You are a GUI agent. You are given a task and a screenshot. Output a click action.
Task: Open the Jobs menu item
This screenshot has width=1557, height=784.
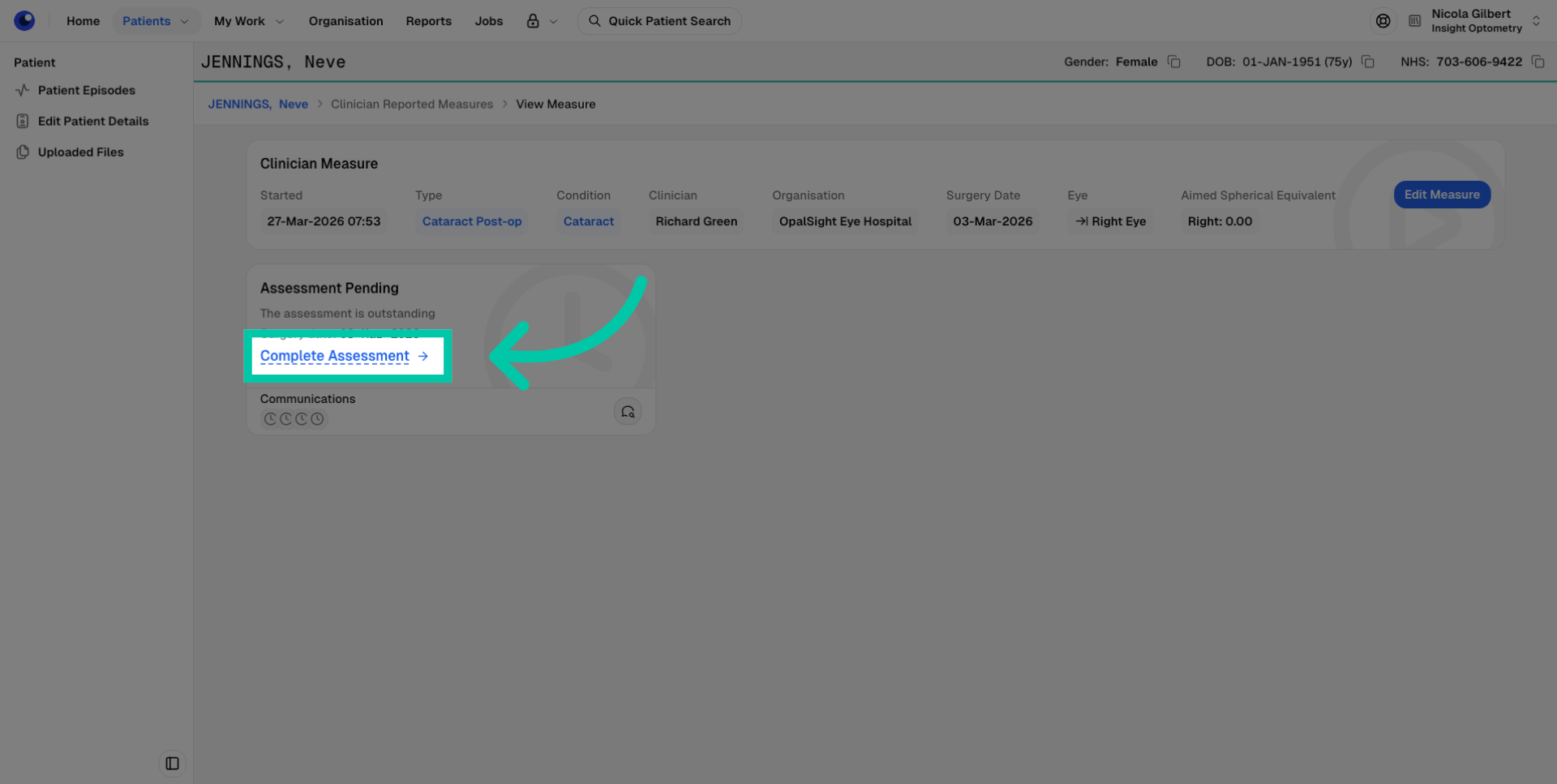[489, 21]
